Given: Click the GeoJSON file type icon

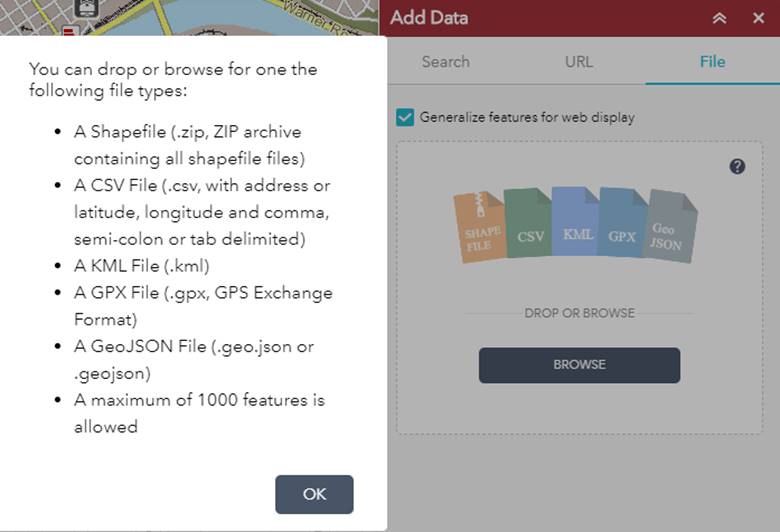Looking at the screenshot, I should click(667, 229).
